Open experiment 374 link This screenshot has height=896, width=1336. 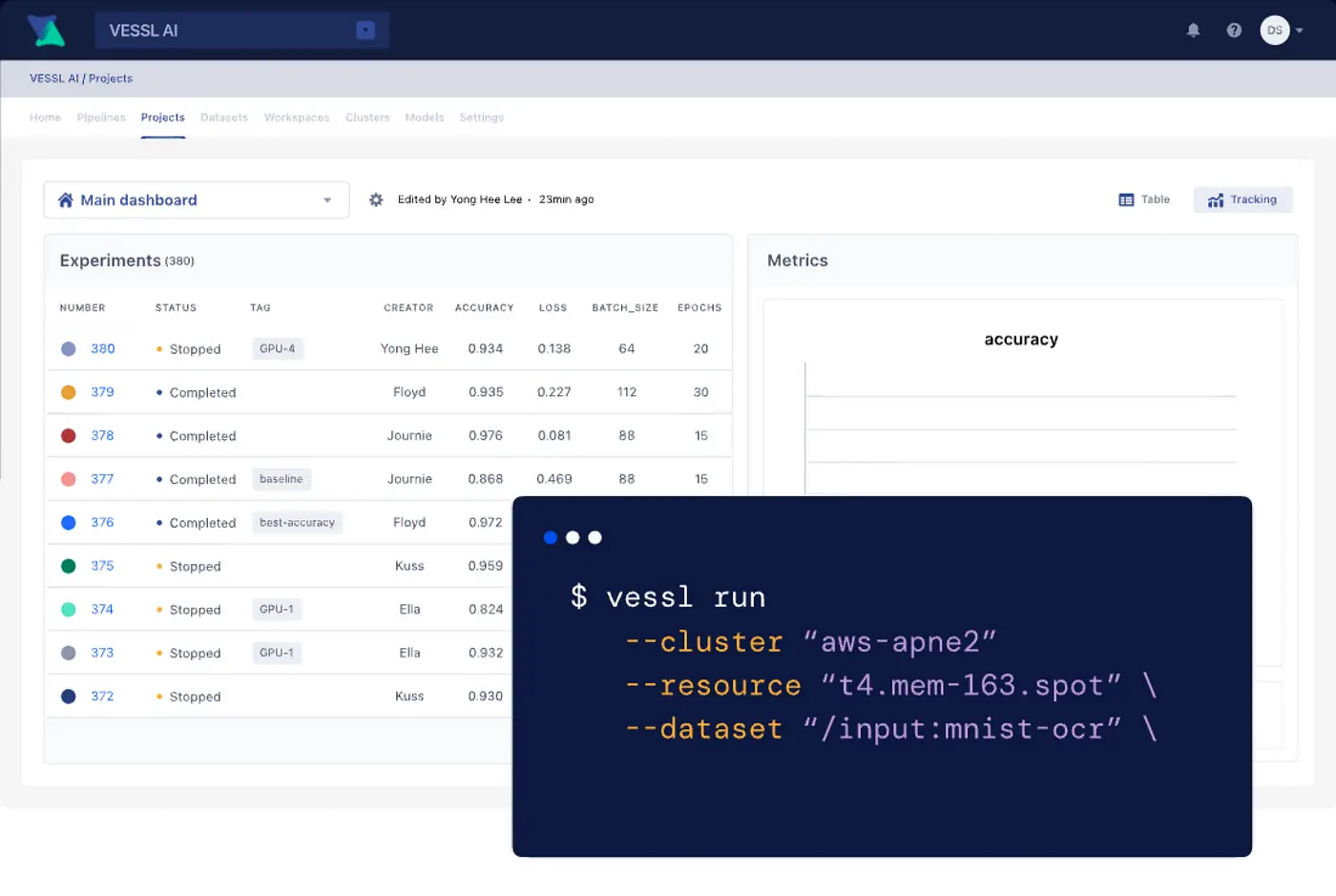[x=102, y=609]
